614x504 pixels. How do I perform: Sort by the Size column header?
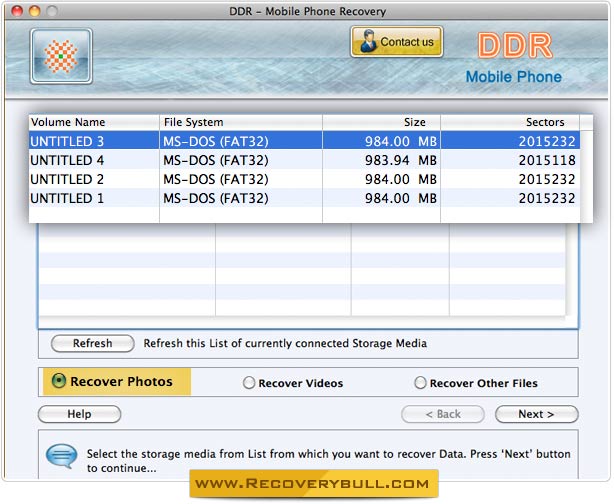[x=381, y=123]
